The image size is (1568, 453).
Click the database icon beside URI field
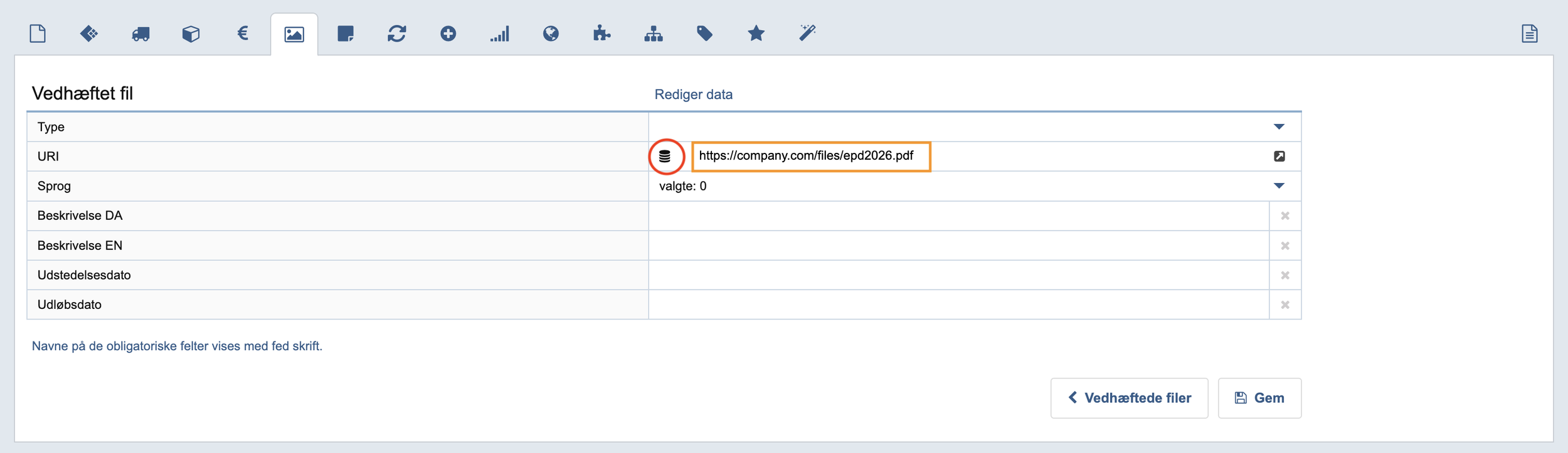[665, 156]
